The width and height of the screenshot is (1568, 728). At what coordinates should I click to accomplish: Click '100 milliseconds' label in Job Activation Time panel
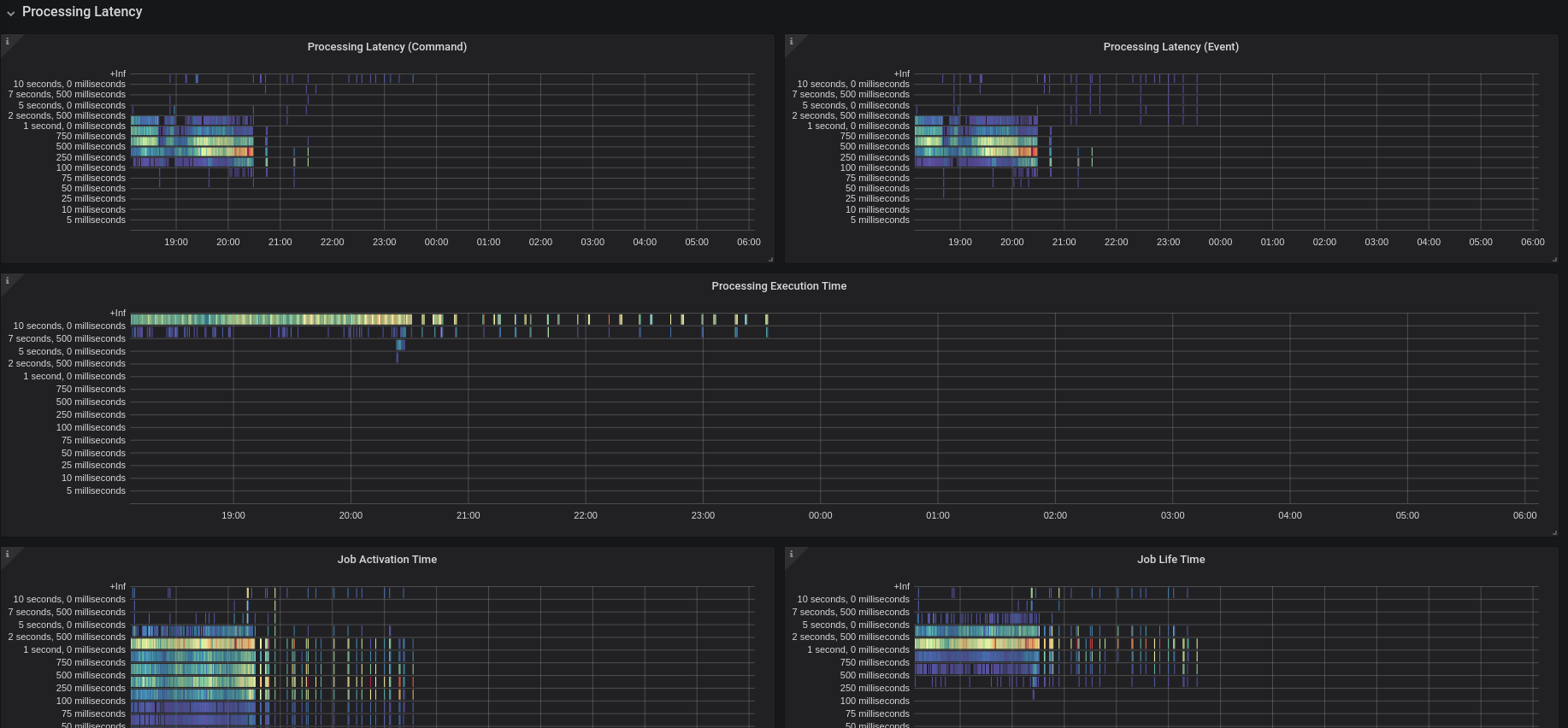coord(91,702)
